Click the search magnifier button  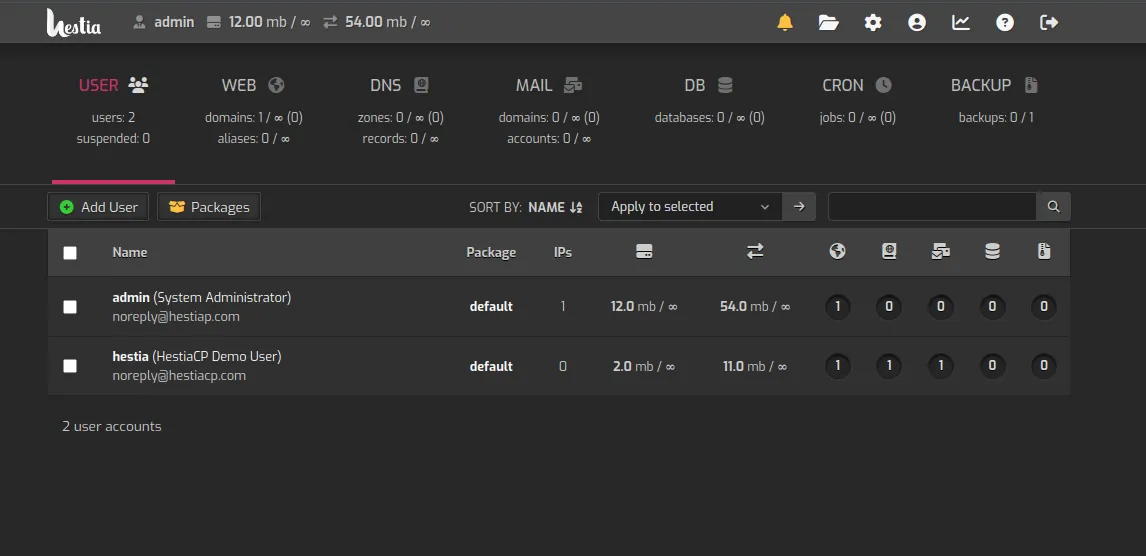pos(1053,207)
